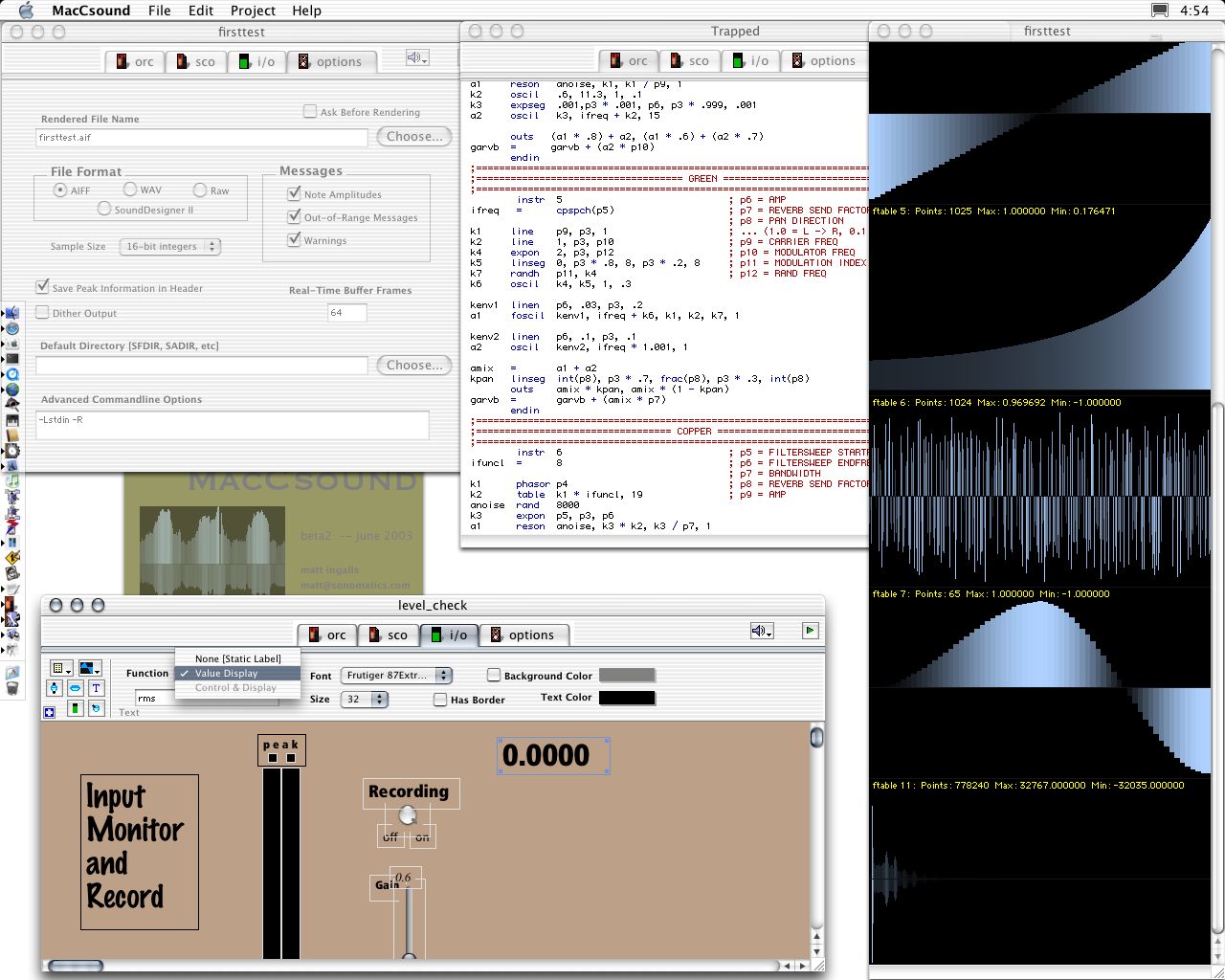The width and height of the screenshot is (1225, 980).
Task: Select the 0.0000 value display widget
Action: [x=553, y=756]
